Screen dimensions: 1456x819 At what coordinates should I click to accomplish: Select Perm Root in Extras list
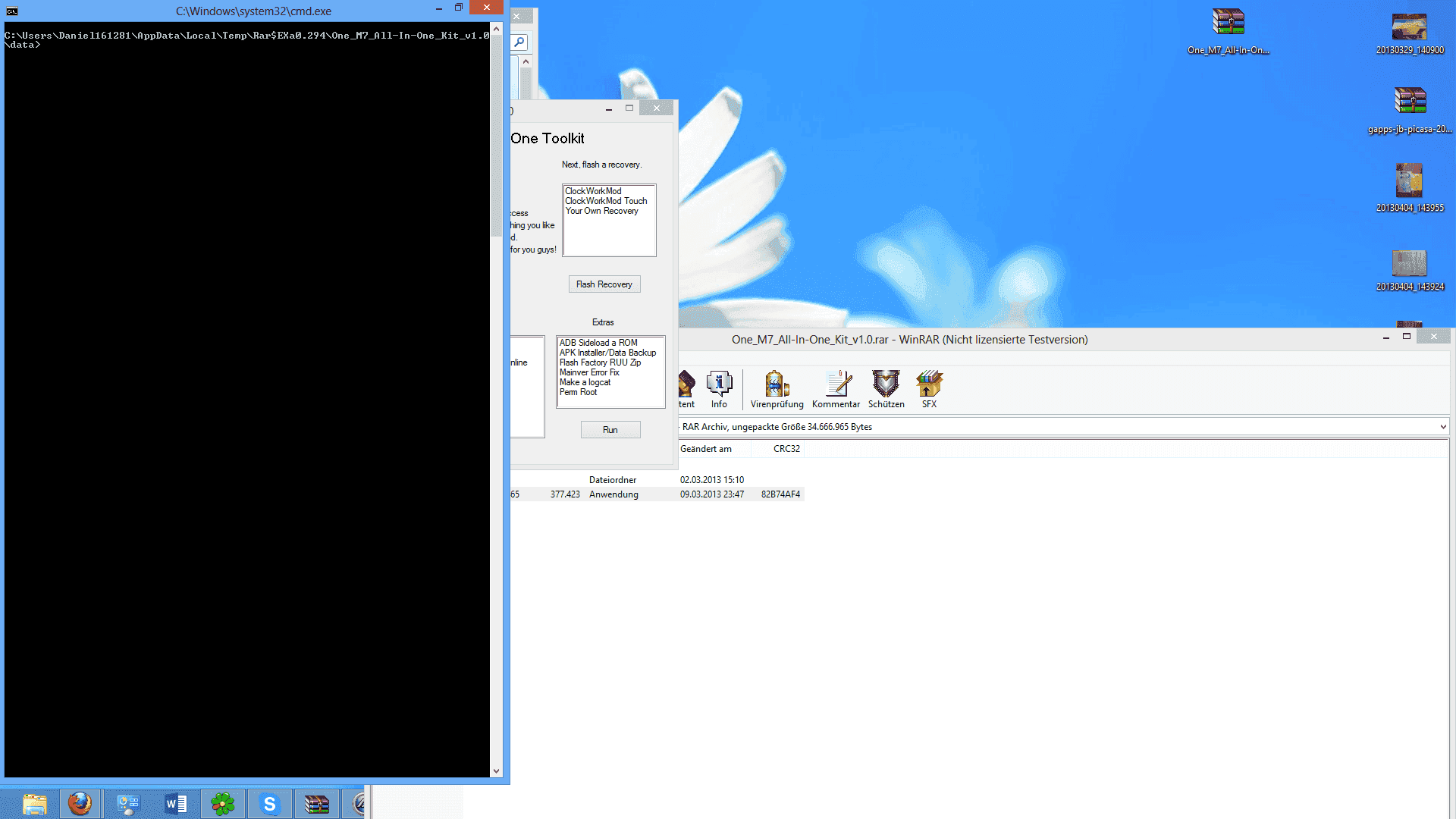578,392
